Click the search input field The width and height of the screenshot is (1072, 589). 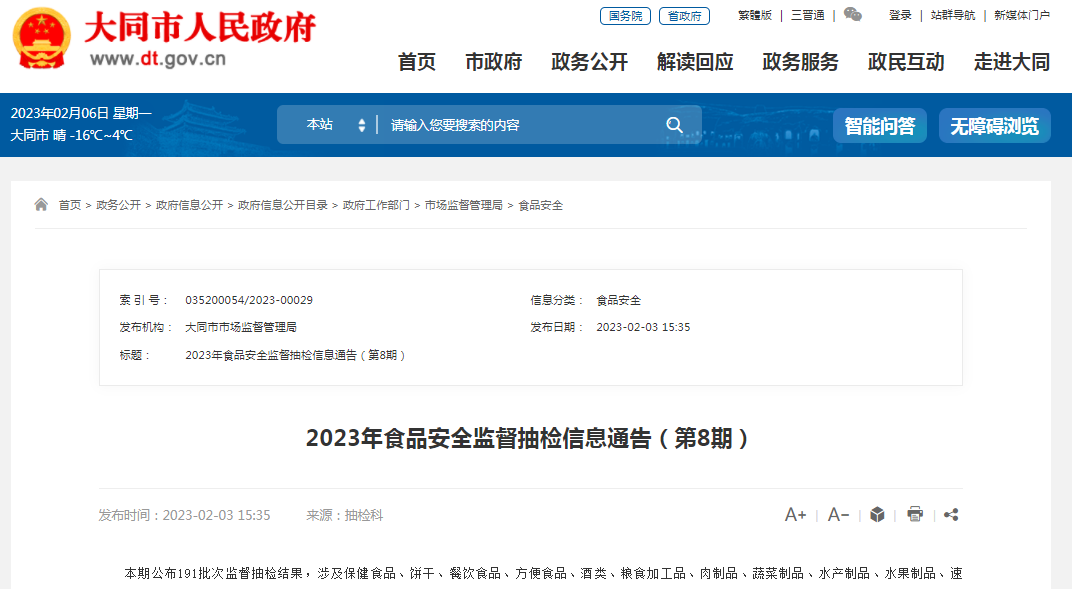[x=520, y=125]
